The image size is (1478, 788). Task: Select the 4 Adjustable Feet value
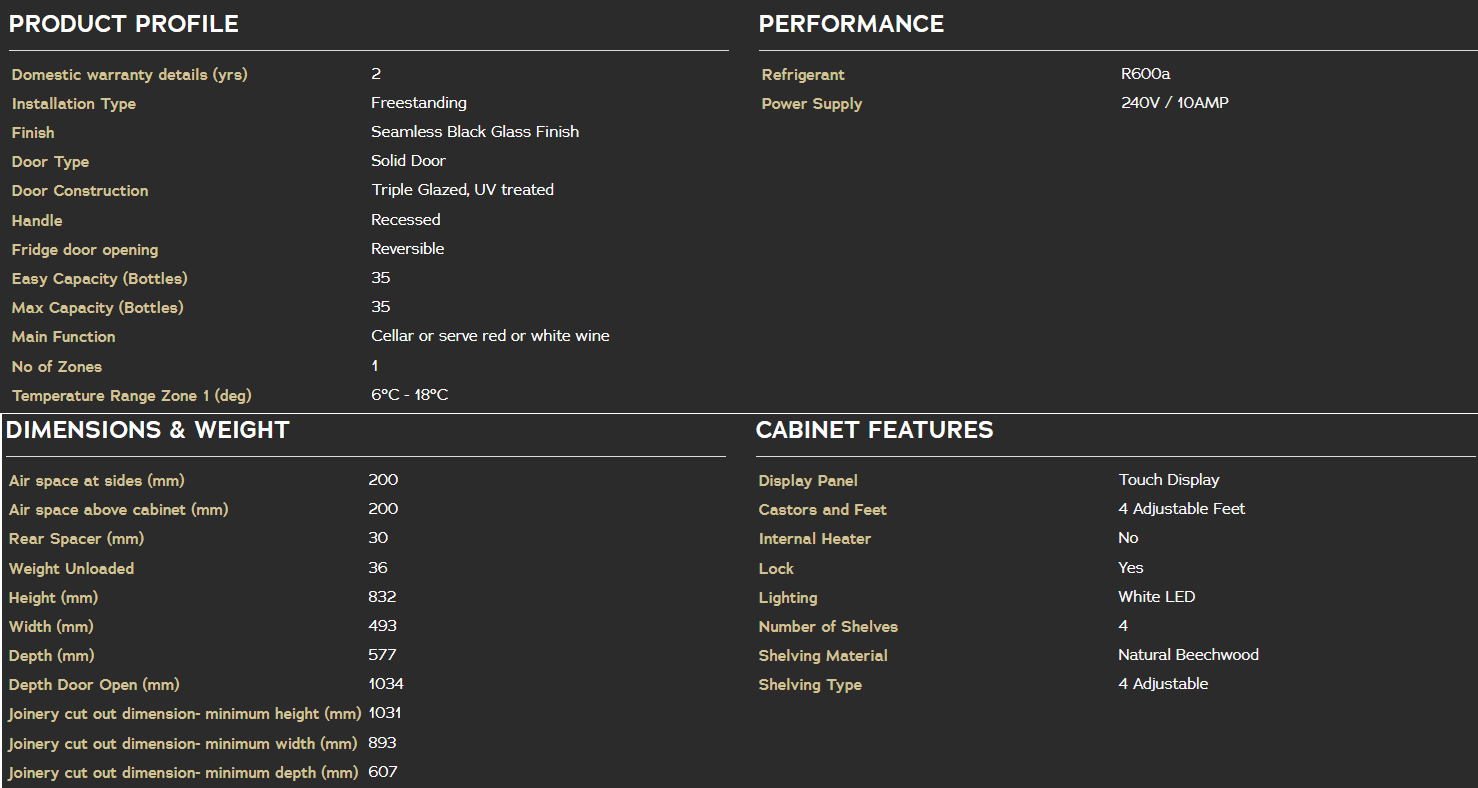click(x=1181, y=509)
